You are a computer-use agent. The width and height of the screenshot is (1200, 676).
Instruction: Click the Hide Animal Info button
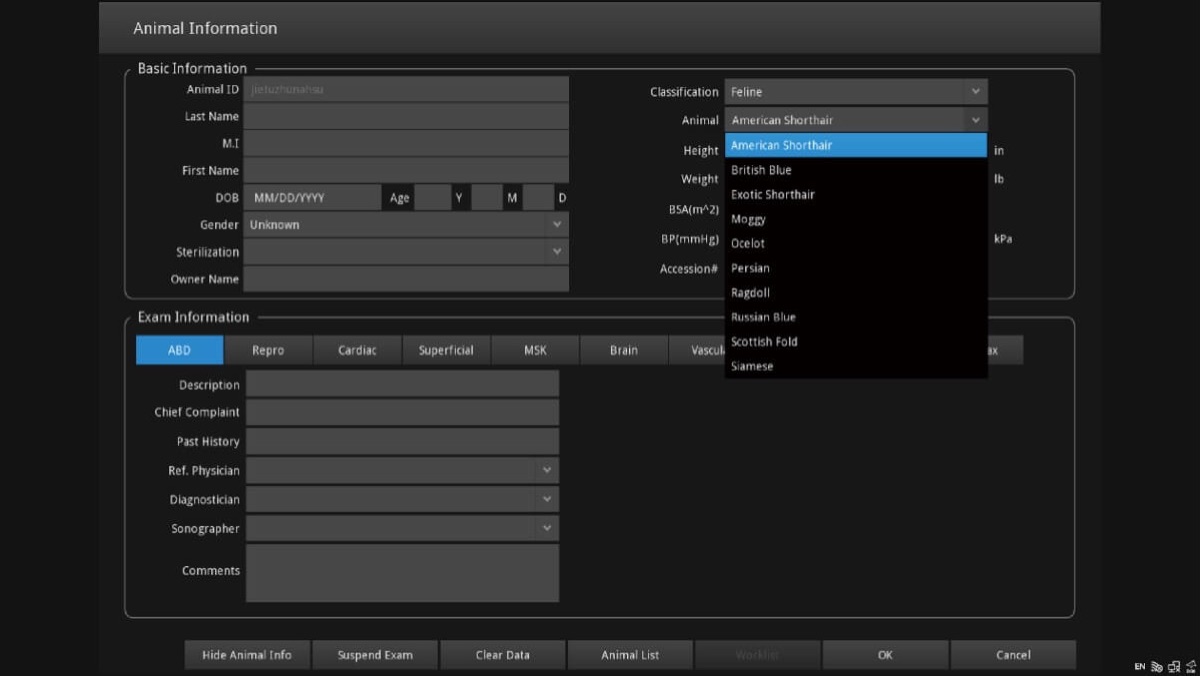[247, 655]
